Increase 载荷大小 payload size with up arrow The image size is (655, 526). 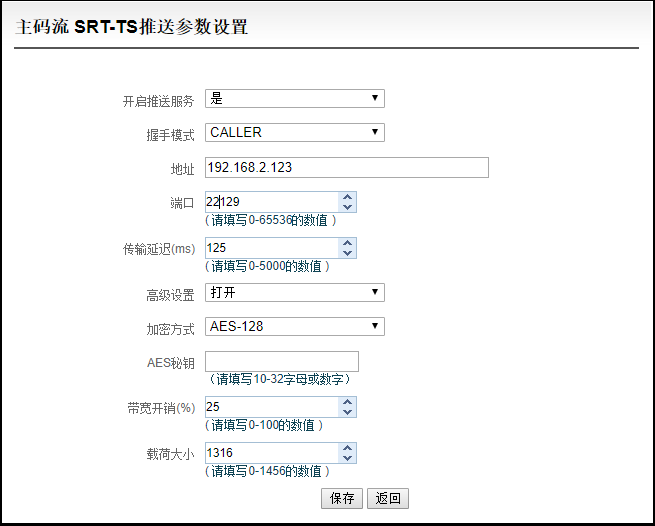(347, 448)
